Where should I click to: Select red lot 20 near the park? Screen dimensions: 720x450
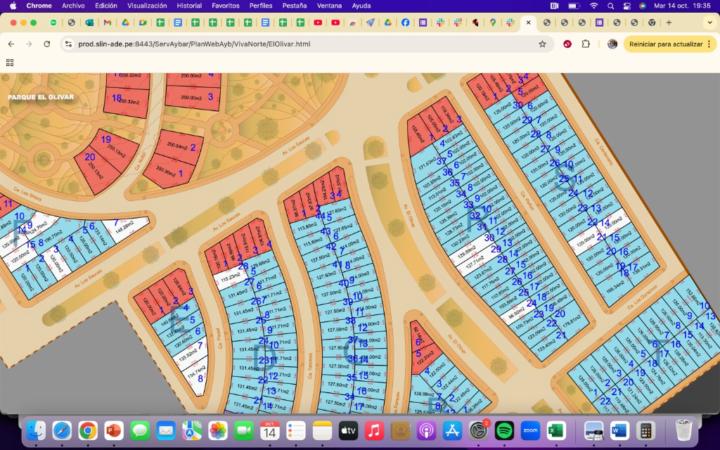[x=94, y=167]
